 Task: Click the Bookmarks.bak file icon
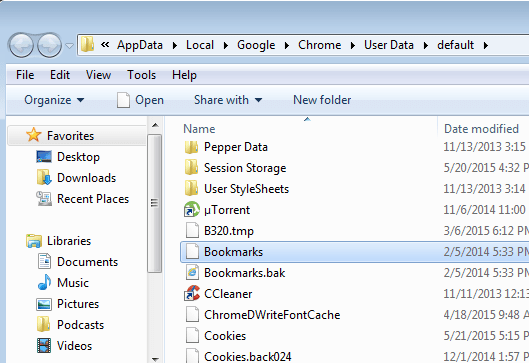[192, 273]
